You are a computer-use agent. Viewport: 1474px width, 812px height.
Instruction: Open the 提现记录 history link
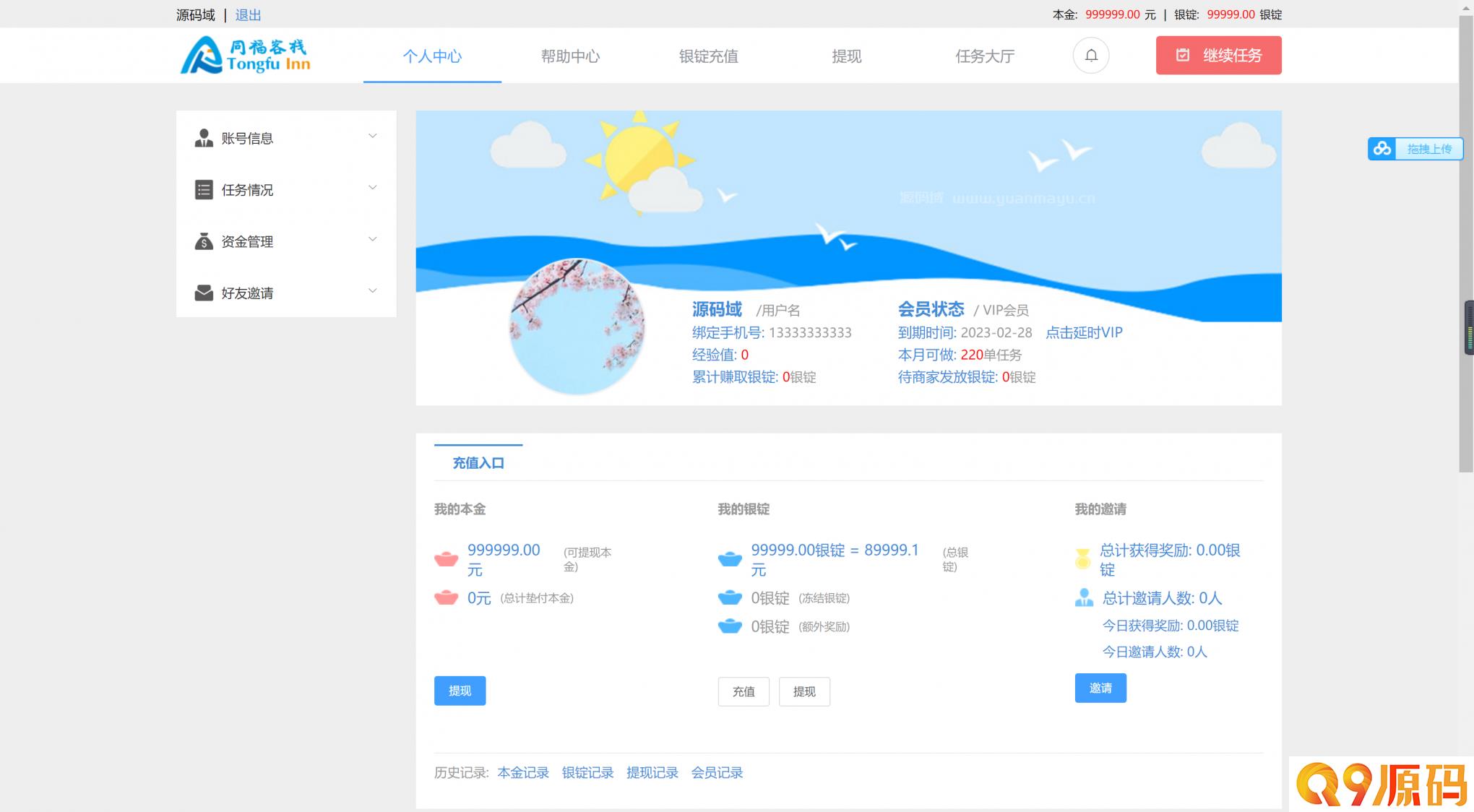[652, 772]
